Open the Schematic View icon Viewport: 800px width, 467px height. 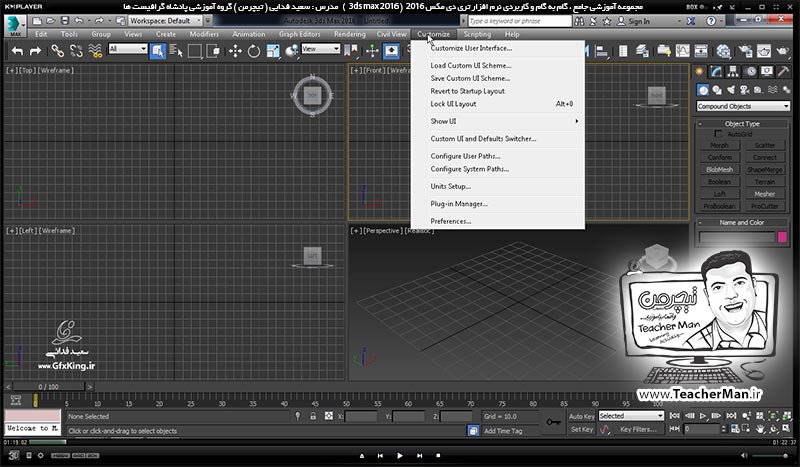coord(701,51)
